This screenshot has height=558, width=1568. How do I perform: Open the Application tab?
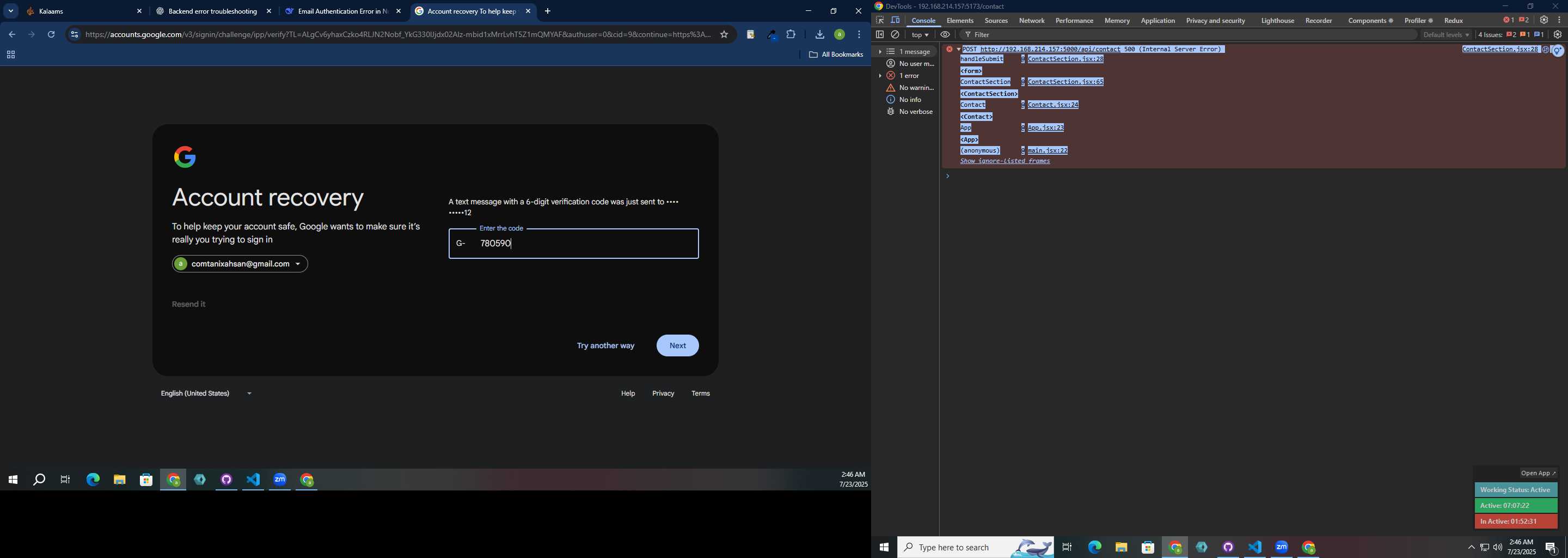pos(1157,21)
